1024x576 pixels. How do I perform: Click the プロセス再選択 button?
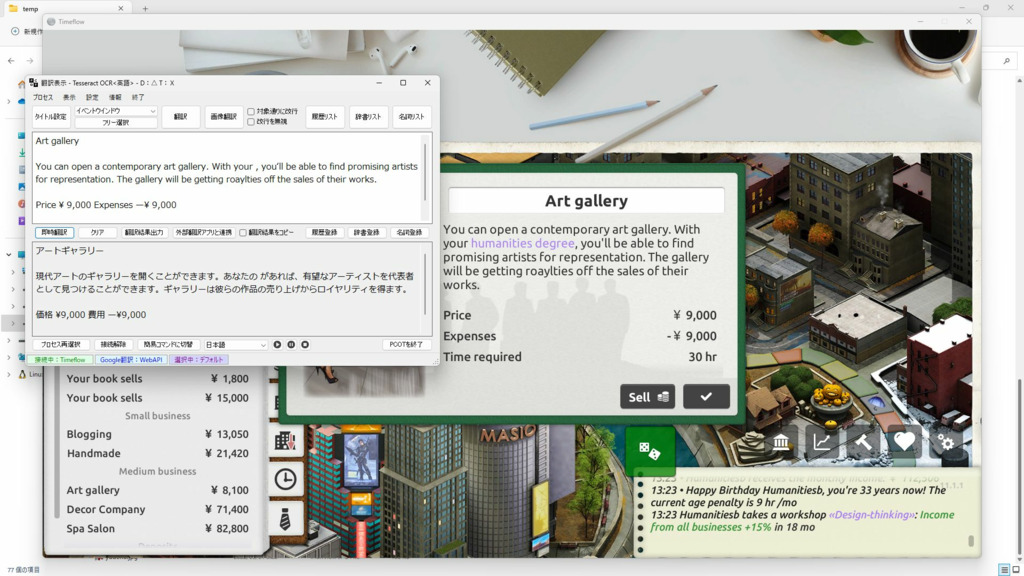(x=61, y=344)
